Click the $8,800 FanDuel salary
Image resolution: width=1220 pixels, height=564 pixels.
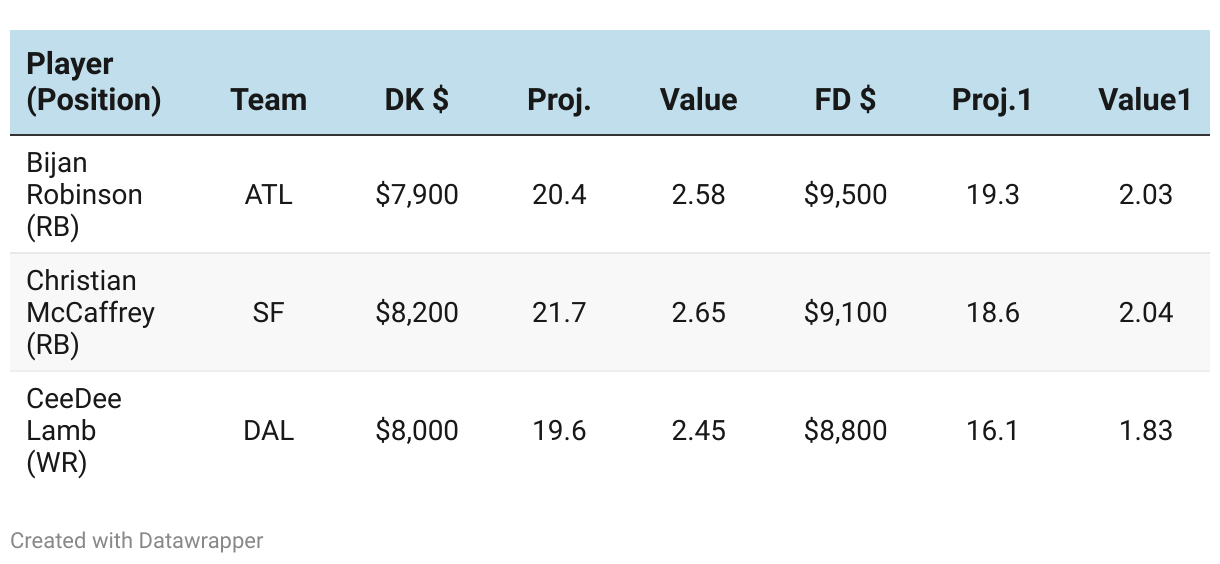845,430
